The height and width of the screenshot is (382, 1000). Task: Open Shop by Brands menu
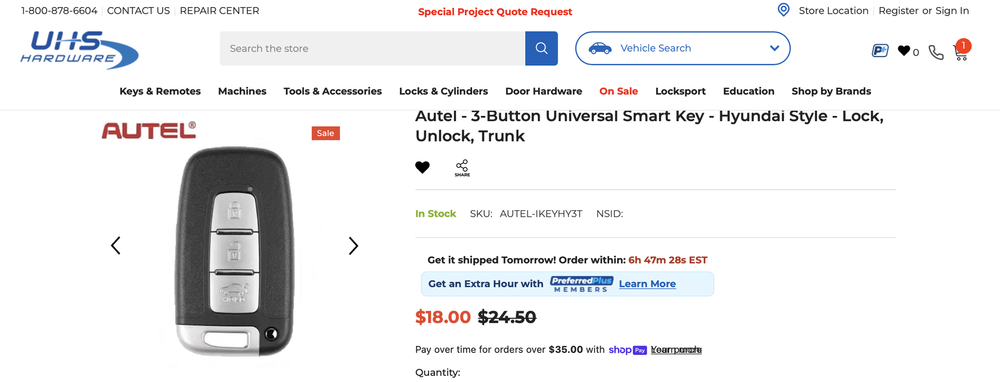click(831, 91)
